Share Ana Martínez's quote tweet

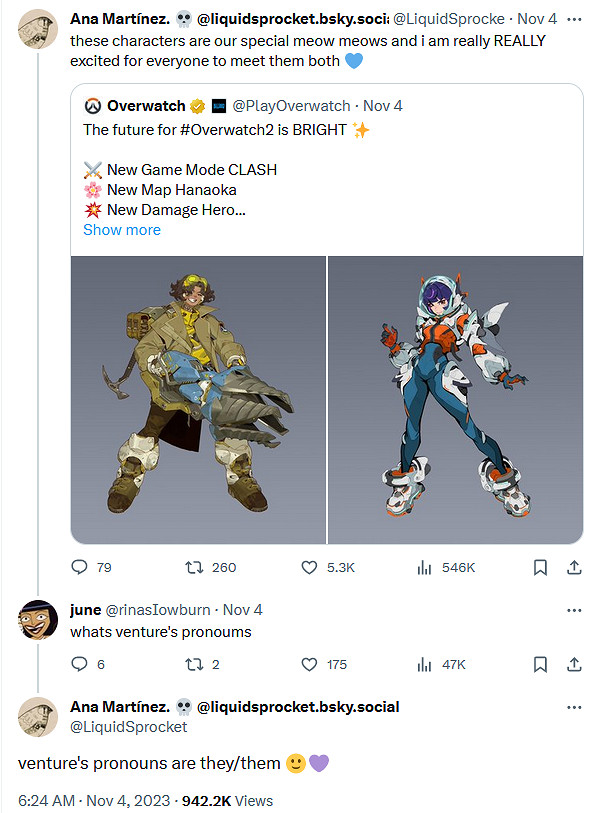click(574, 567)
